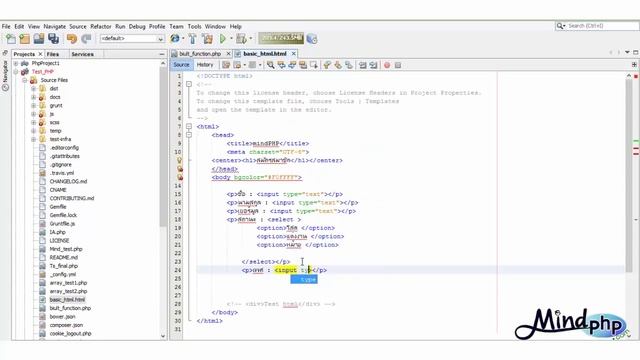Click the Shift Line Right icon

(x=373, y=65)
